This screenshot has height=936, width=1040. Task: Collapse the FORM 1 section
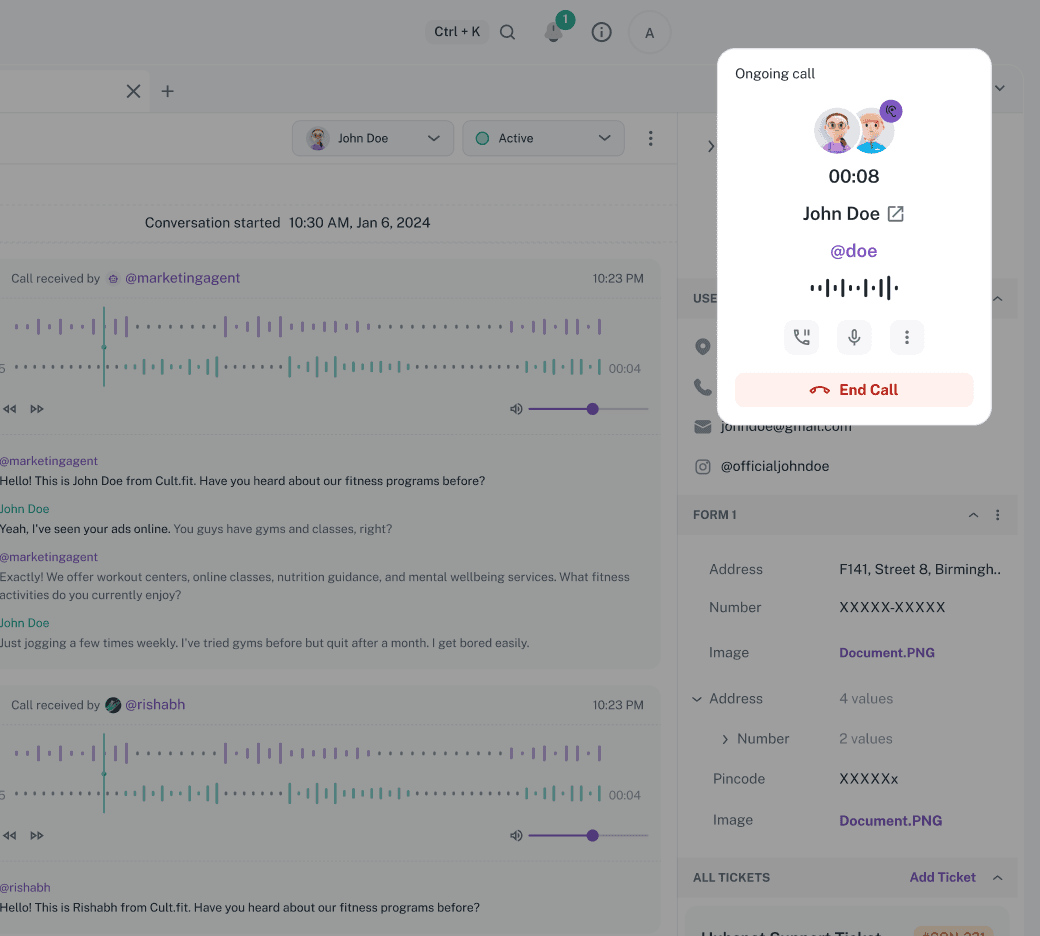(973, 515)
